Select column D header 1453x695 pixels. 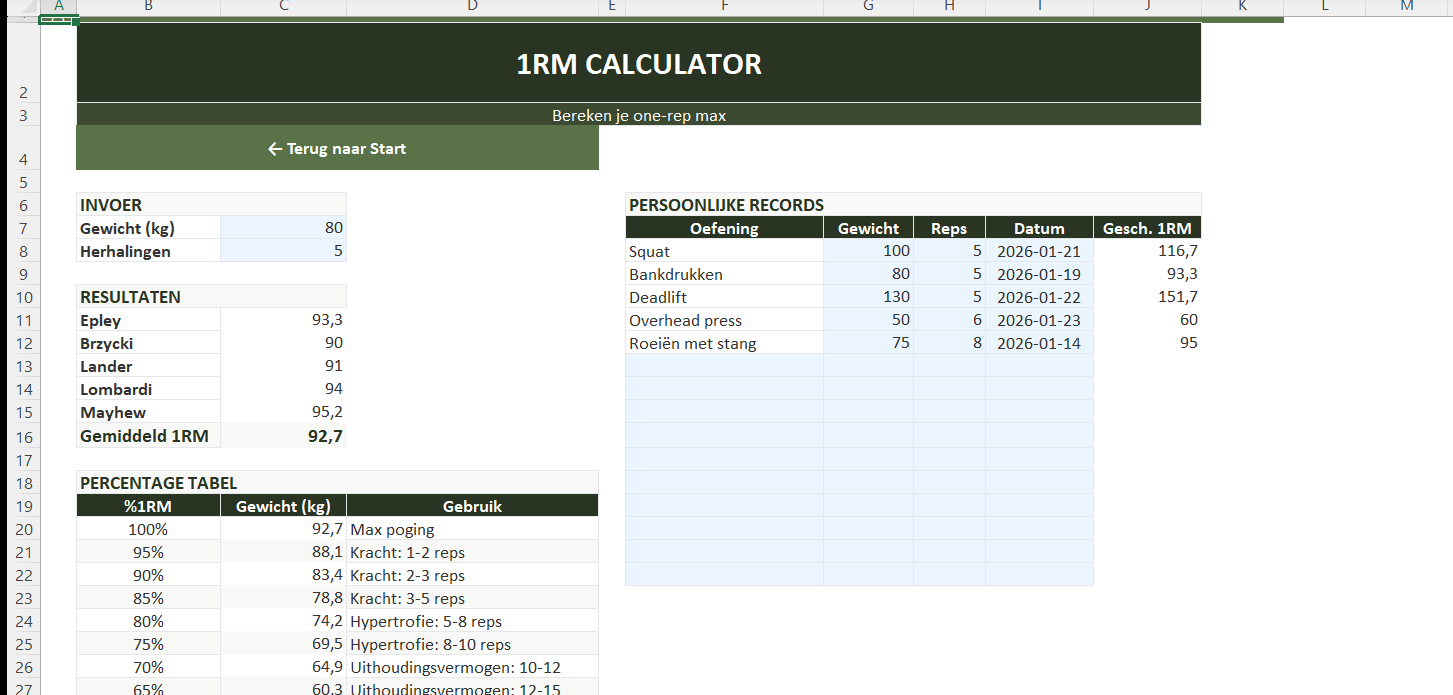(472, 7)
